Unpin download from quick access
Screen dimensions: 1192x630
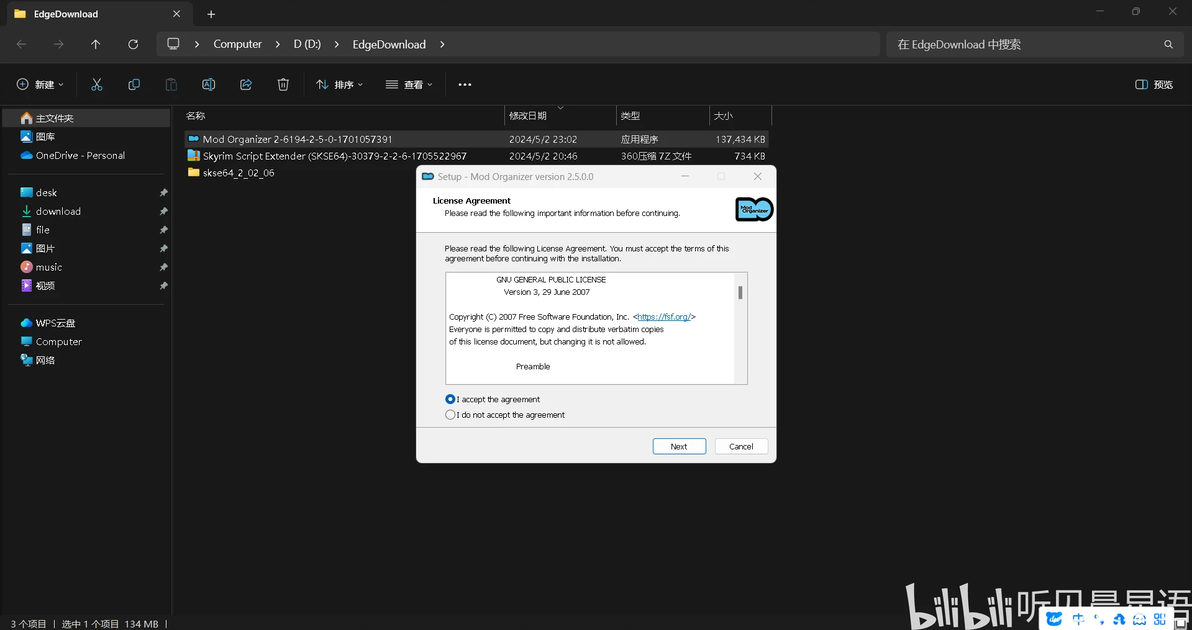click(x=163, y=211)
